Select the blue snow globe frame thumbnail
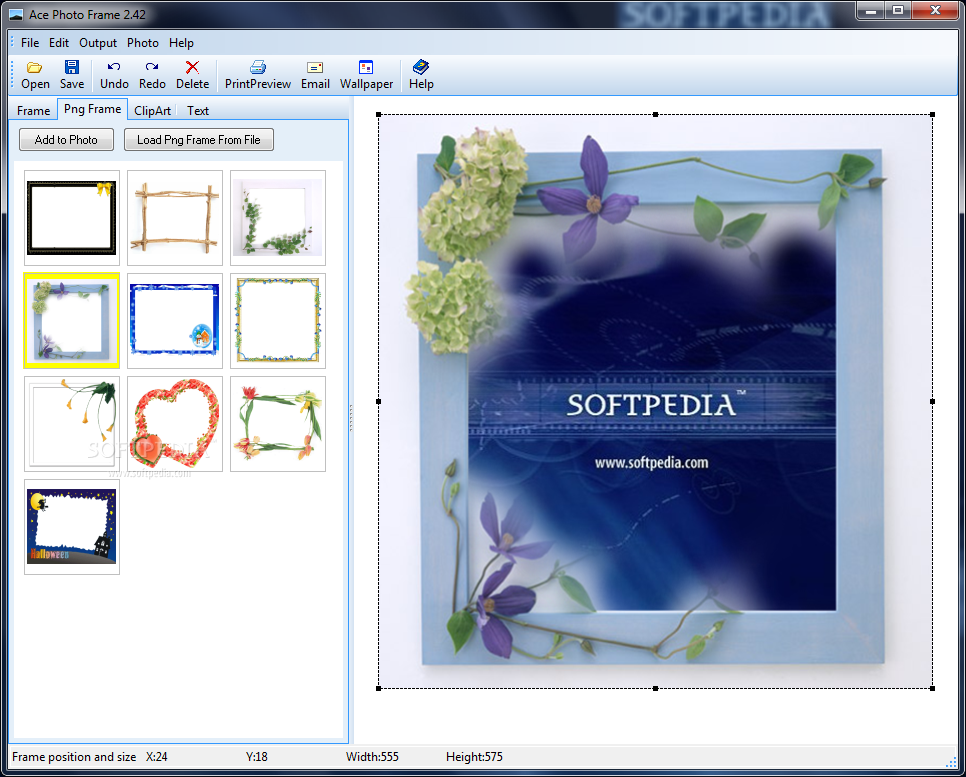Screen dimensions: 966x777 pos(175,320)
